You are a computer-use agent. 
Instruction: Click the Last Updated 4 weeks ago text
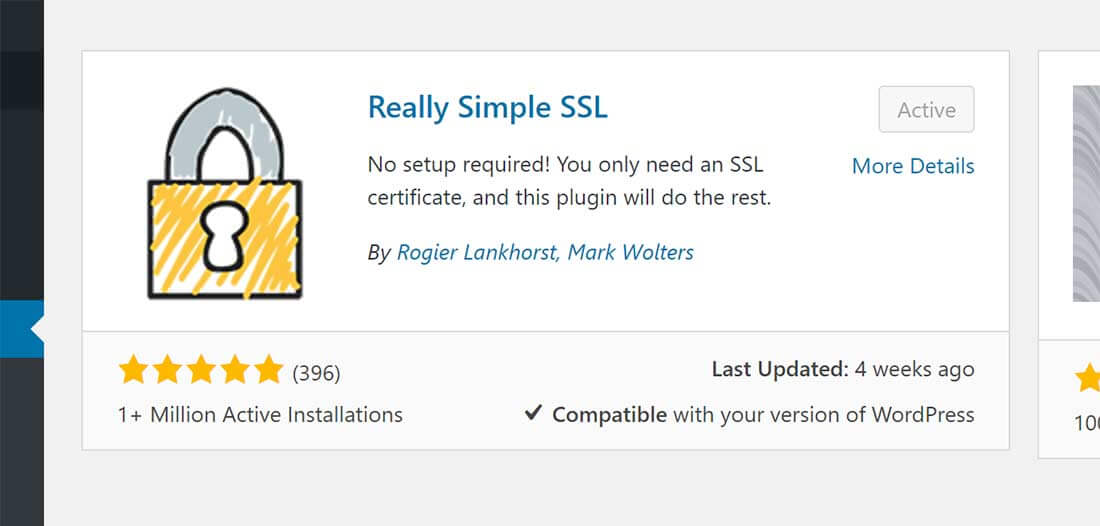tap(843, 370)
